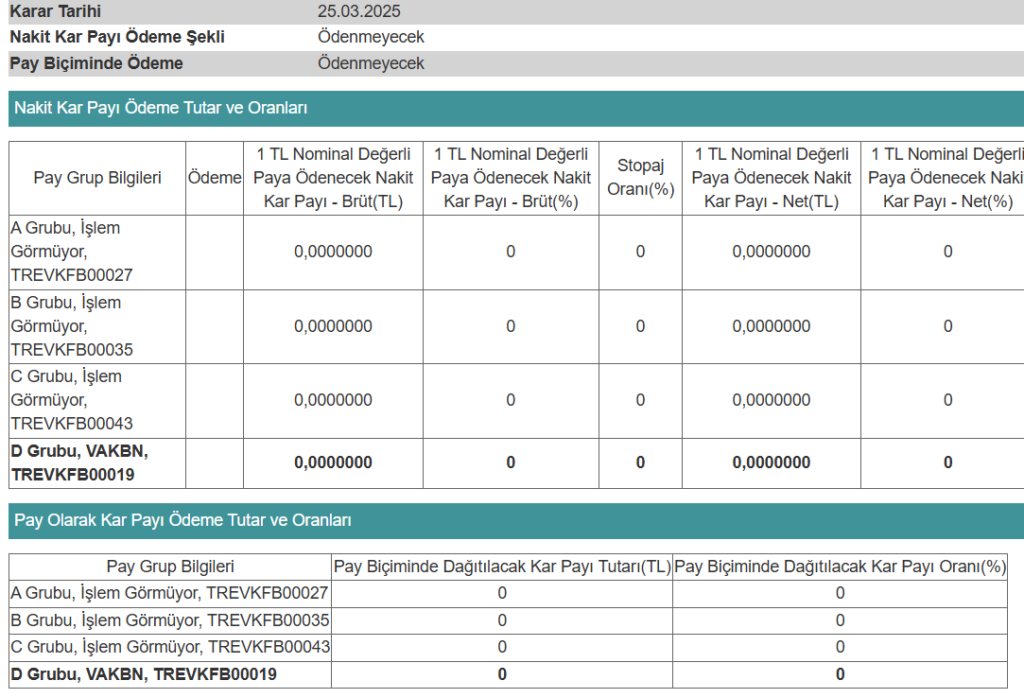Click D Grubu Brüt(TL) value 0,0000000
The width and height of the screenshot is (1024, 698).
tap(333, 463)
